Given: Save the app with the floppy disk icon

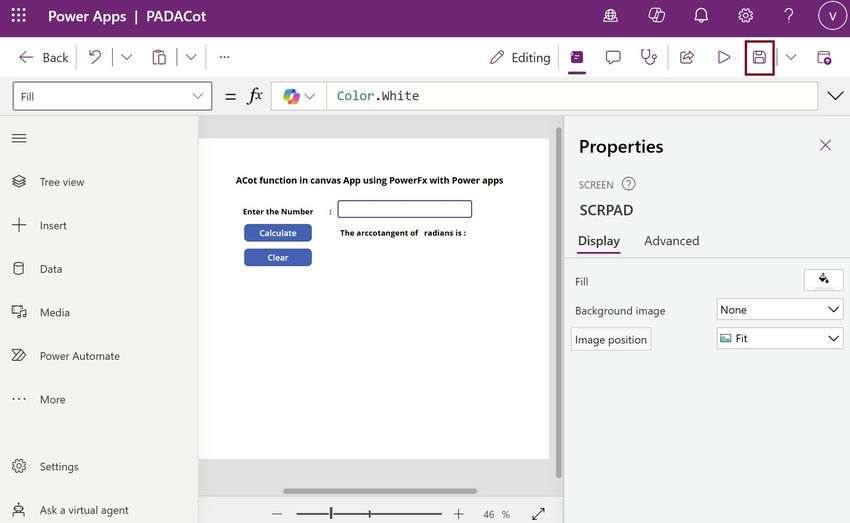Looking at the screenshot, I should tap(759, 57).
